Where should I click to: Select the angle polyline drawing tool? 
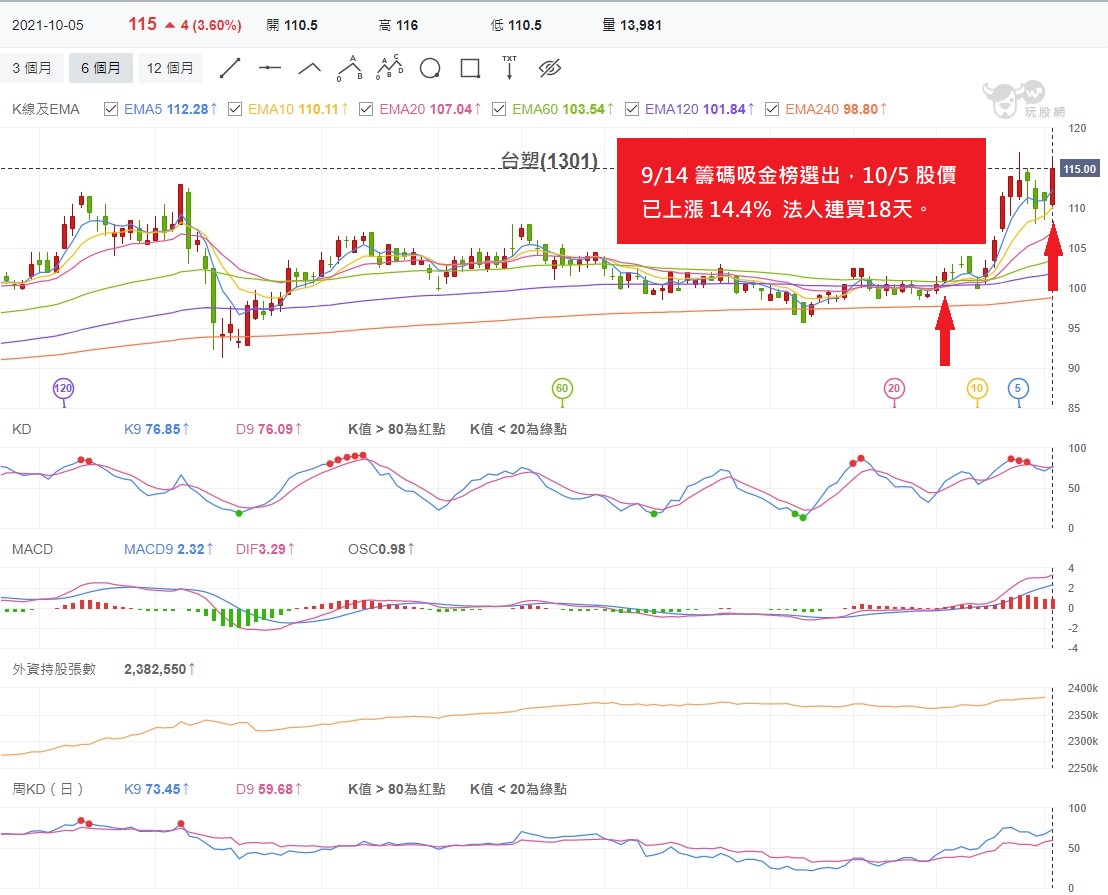[x=310, y=69]
